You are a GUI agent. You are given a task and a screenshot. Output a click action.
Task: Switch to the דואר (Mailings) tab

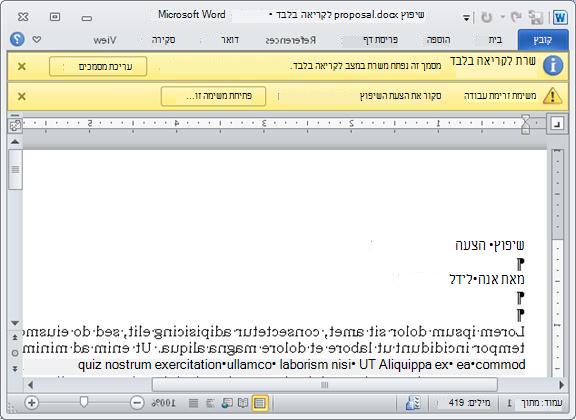click(x=230, y=40)
